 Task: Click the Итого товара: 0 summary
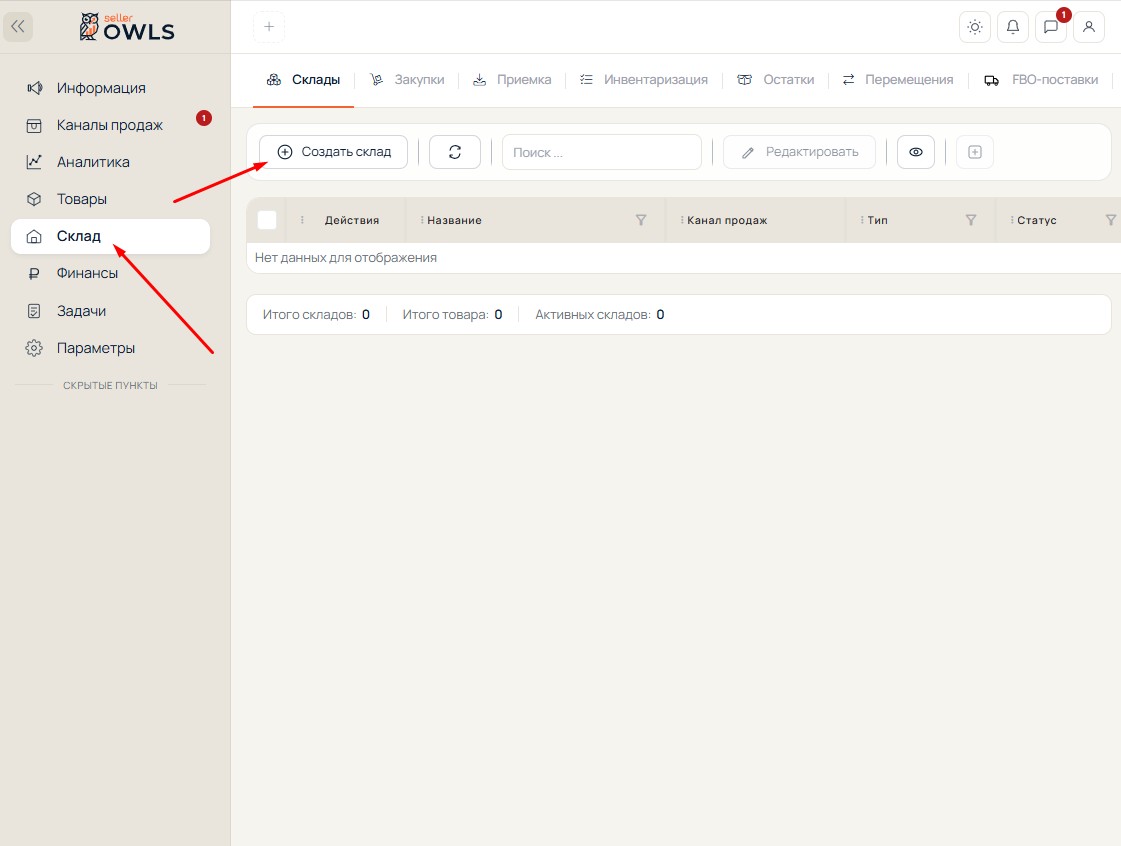453,315
